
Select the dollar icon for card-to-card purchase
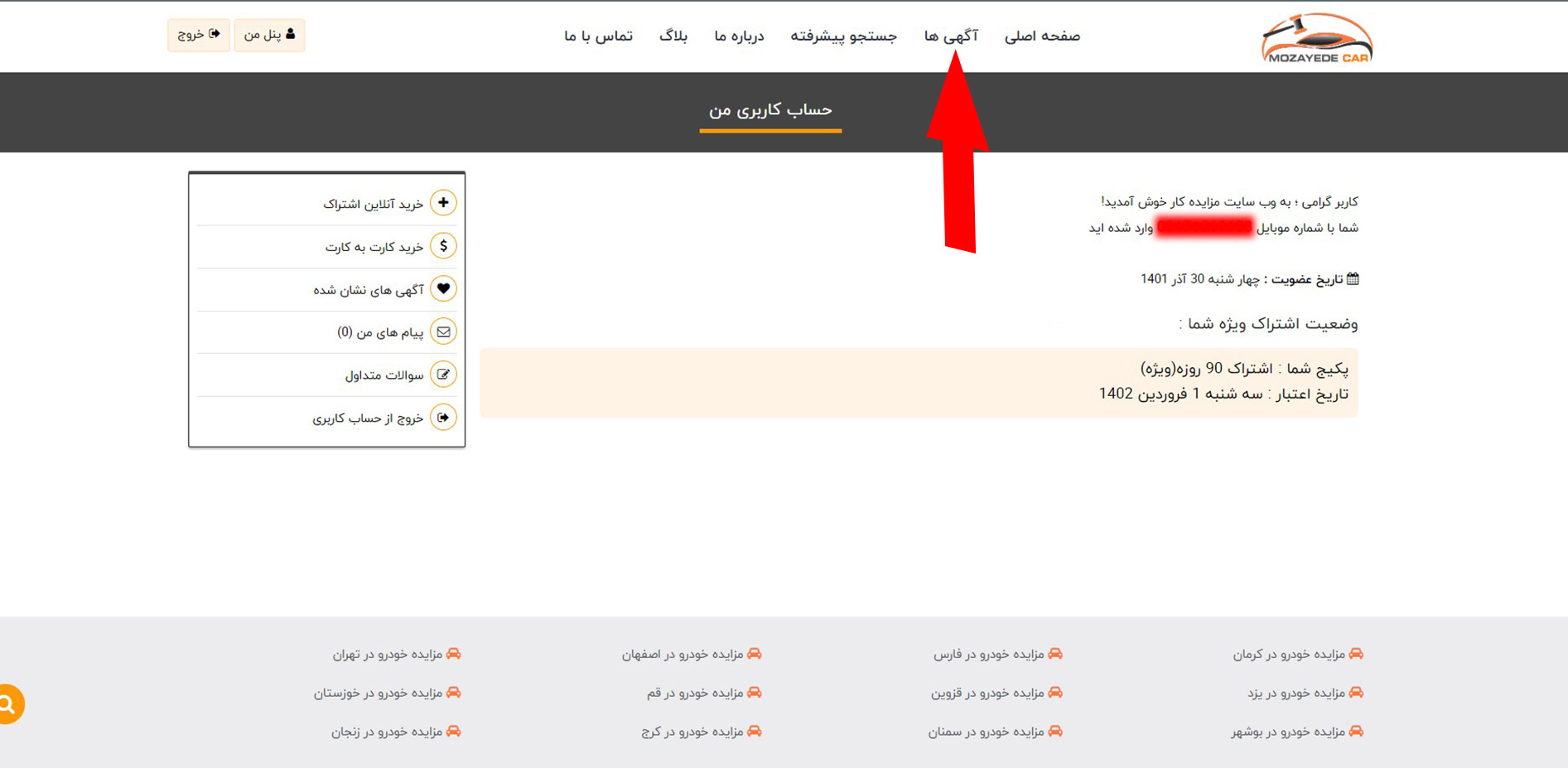pyautogui.click(x=445, y=245)
